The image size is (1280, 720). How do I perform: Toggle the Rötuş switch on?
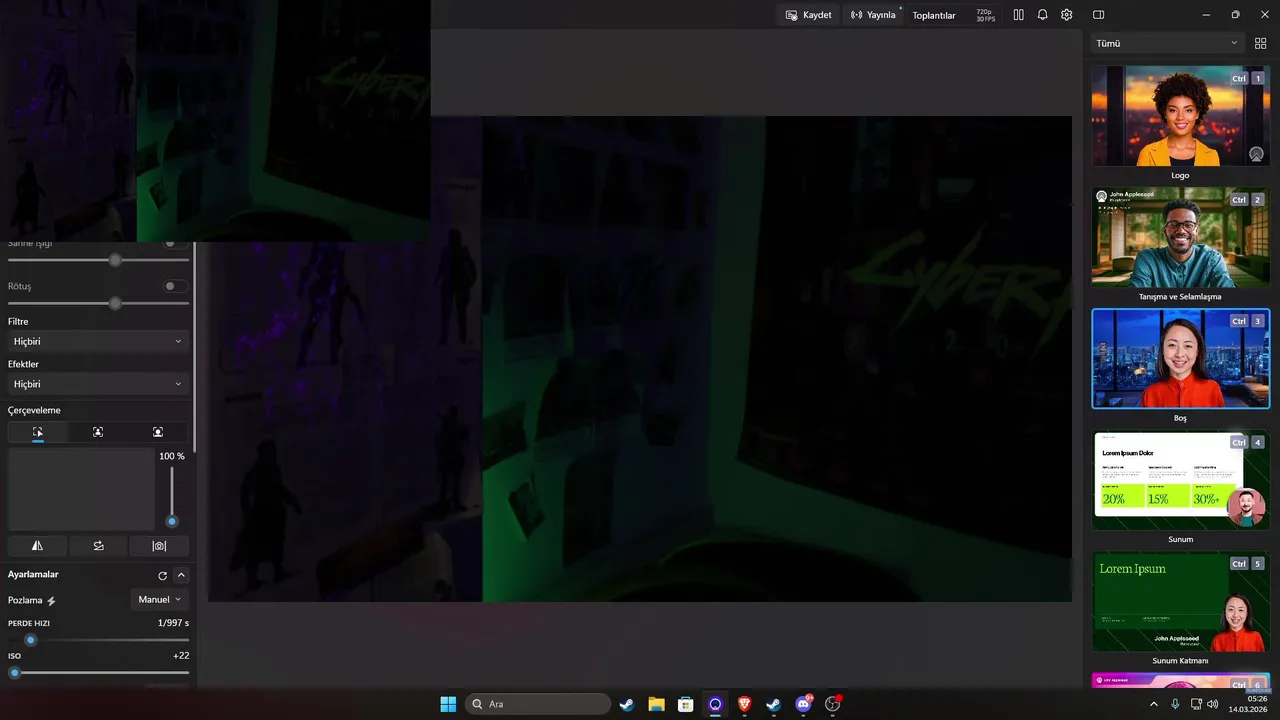click(x=175, y=286)
